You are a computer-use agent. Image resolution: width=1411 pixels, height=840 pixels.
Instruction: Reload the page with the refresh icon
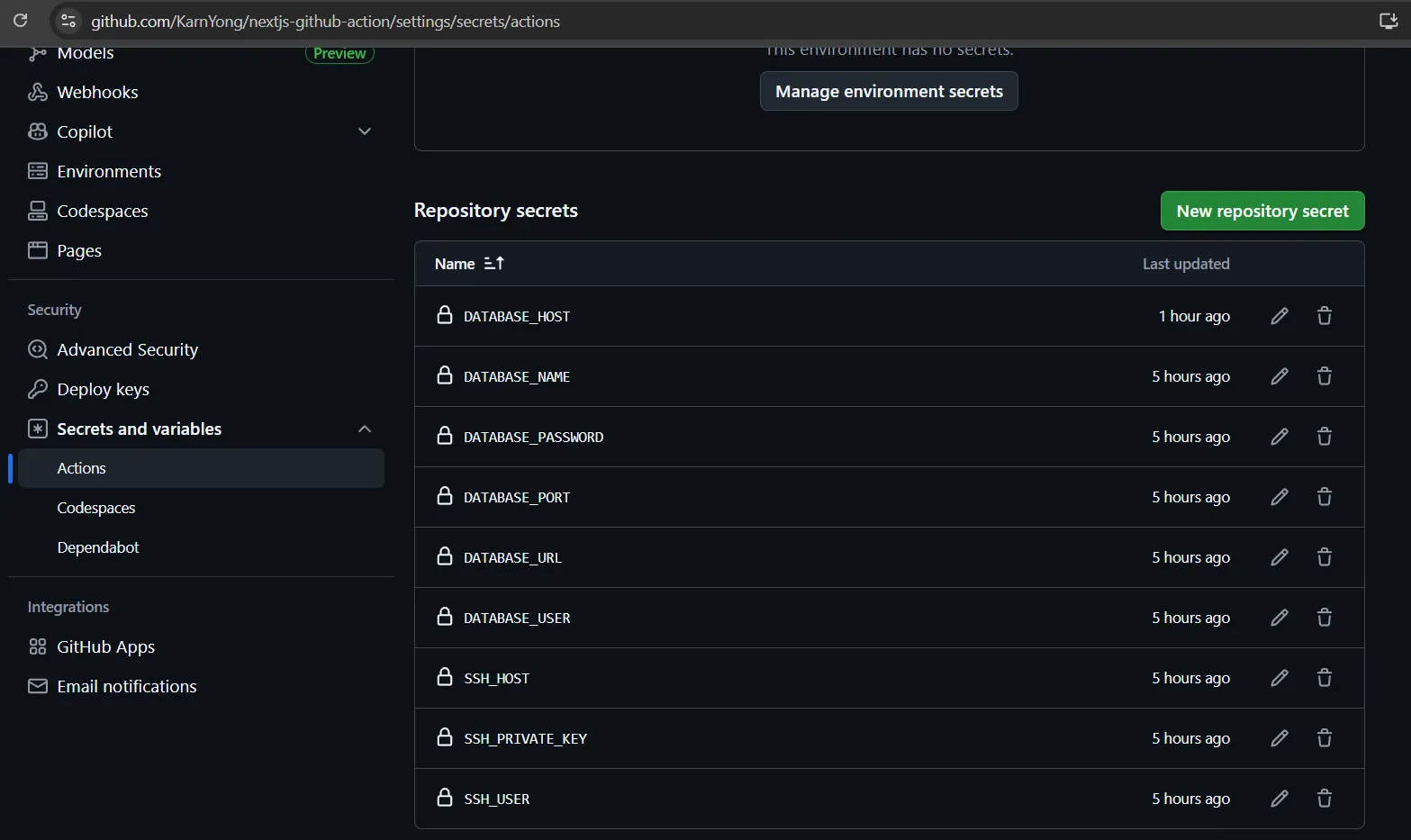(20, 22)
